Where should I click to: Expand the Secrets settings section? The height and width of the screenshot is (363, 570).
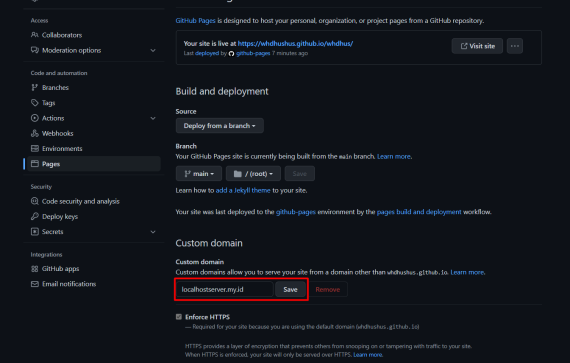[x=153, y=231]
